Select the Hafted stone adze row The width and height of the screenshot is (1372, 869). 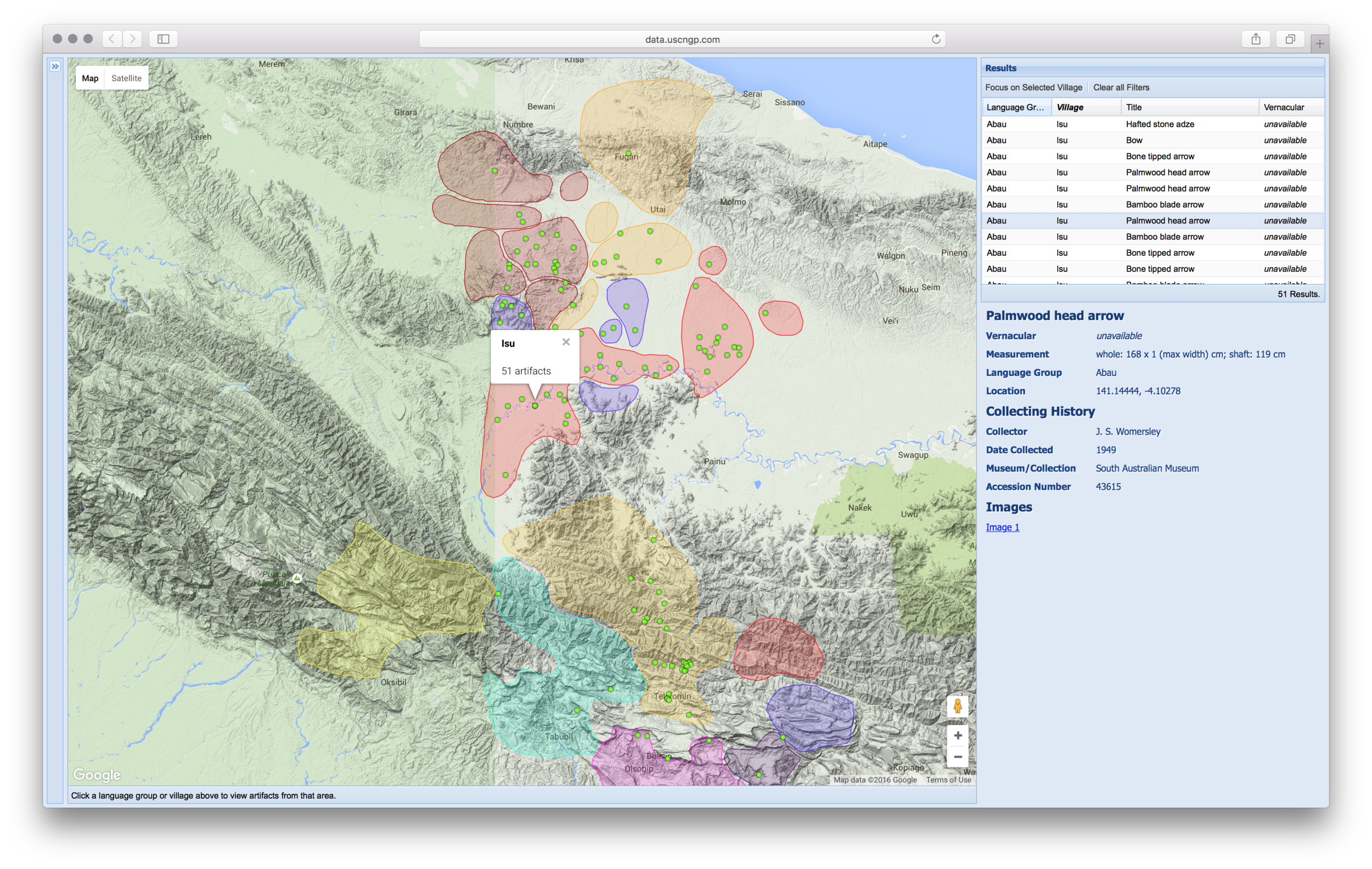pyautogui.click(x=1160, y=124)
